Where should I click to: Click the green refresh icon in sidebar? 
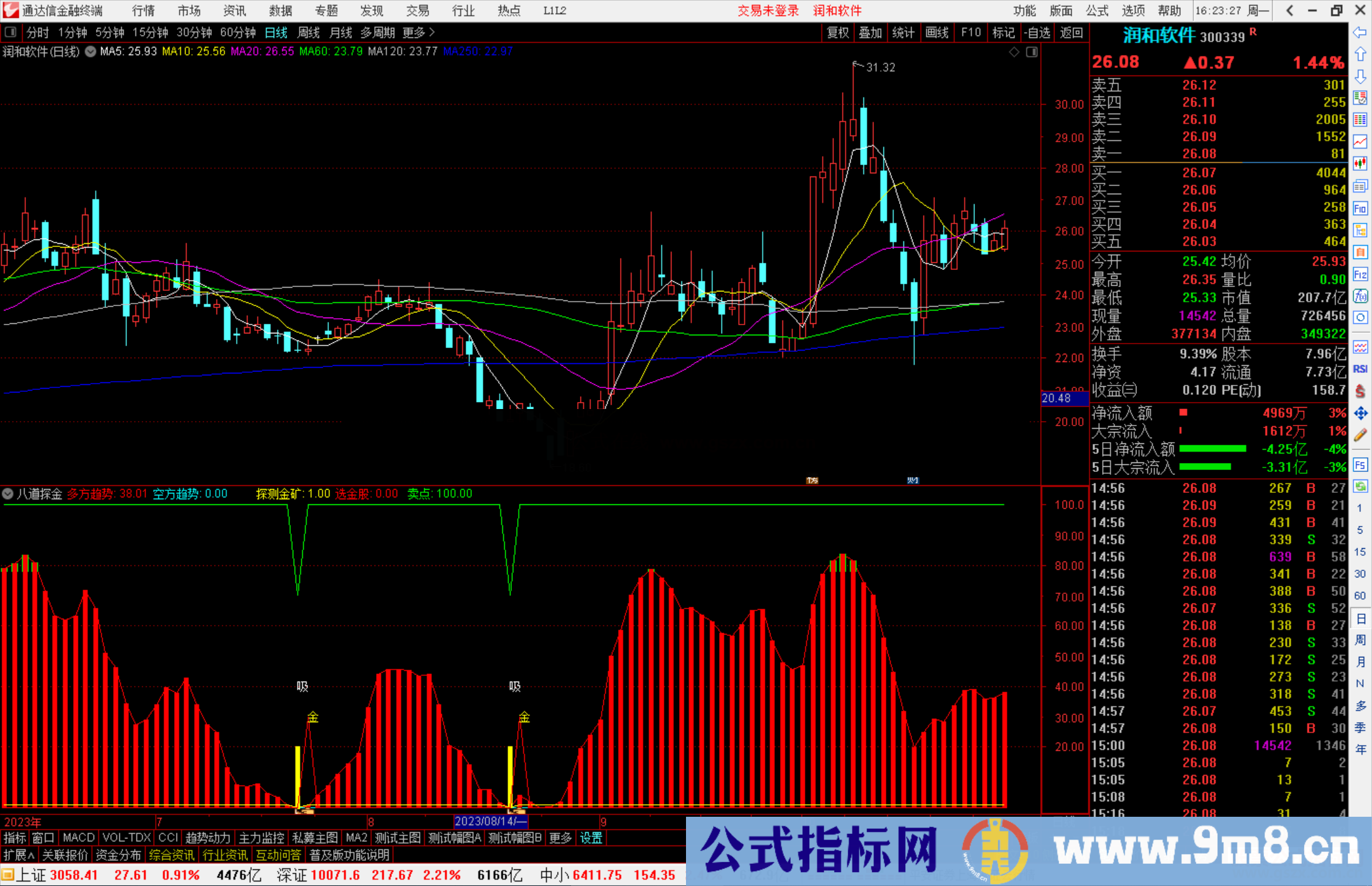click(x=1360, y=487)
